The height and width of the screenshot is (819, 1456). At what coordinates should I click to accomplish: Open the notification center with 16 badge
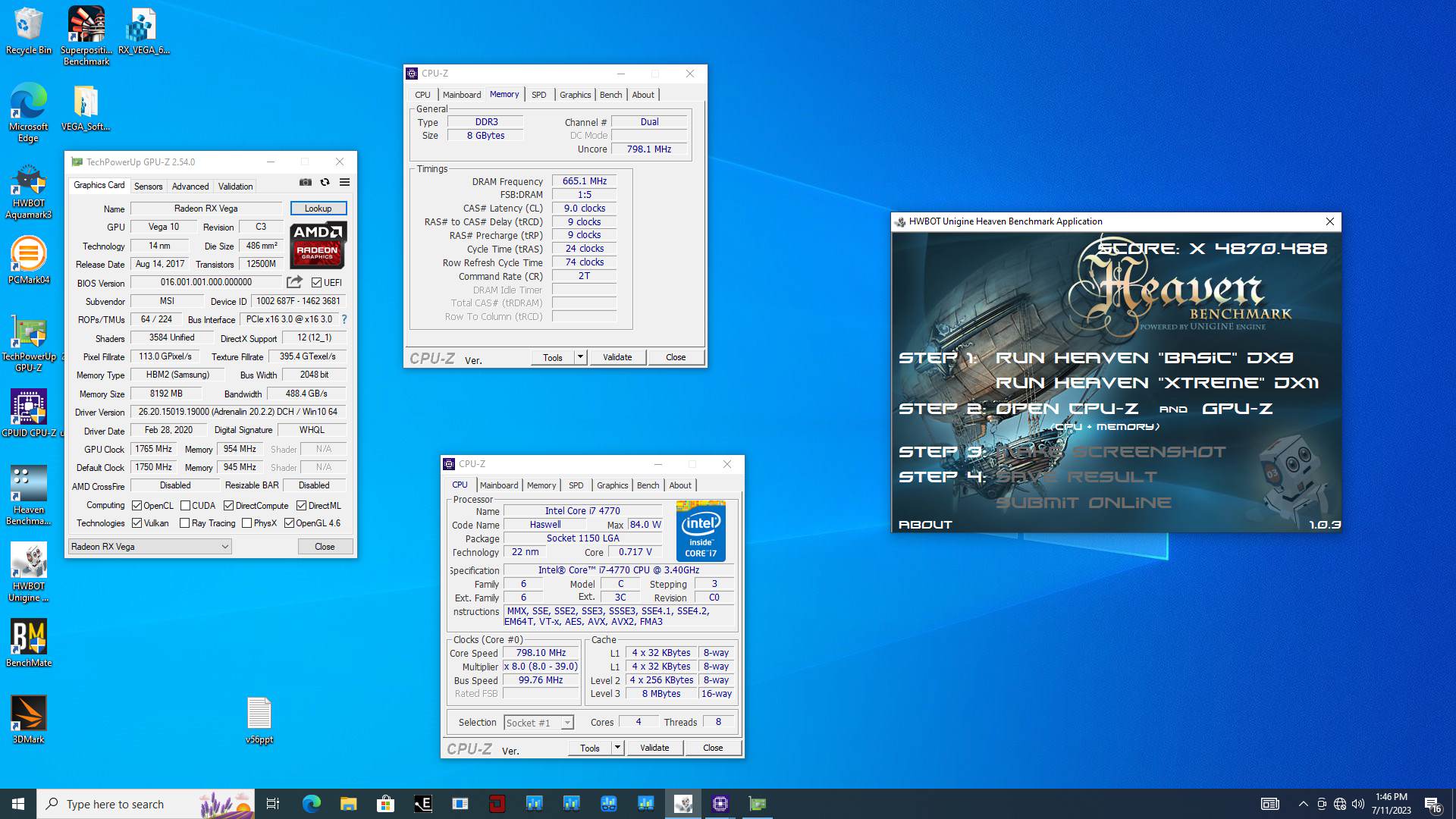coord(1432,804)
